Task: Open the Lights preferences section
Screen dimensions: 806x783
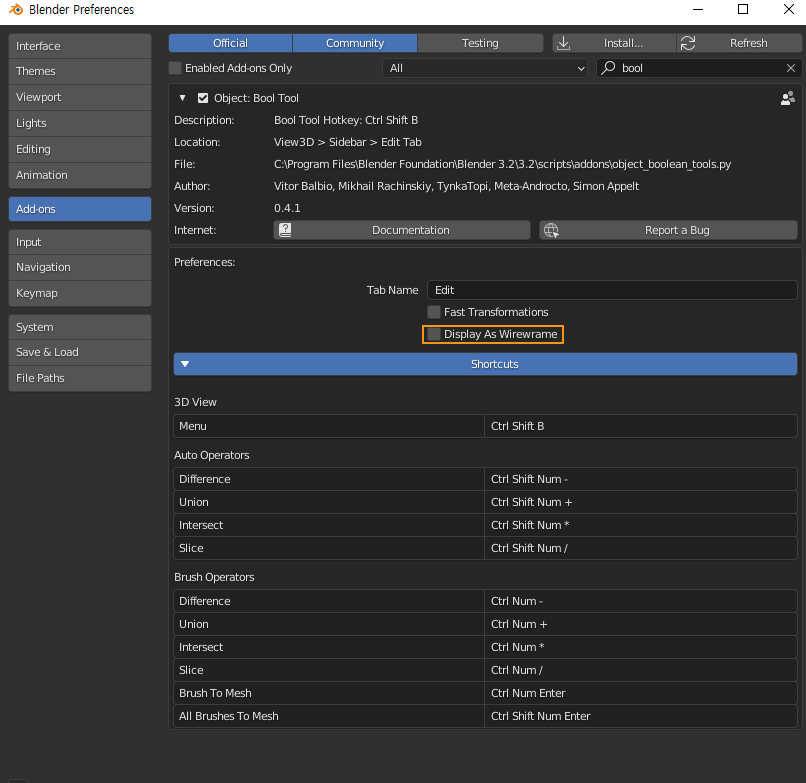Action: 80,123
